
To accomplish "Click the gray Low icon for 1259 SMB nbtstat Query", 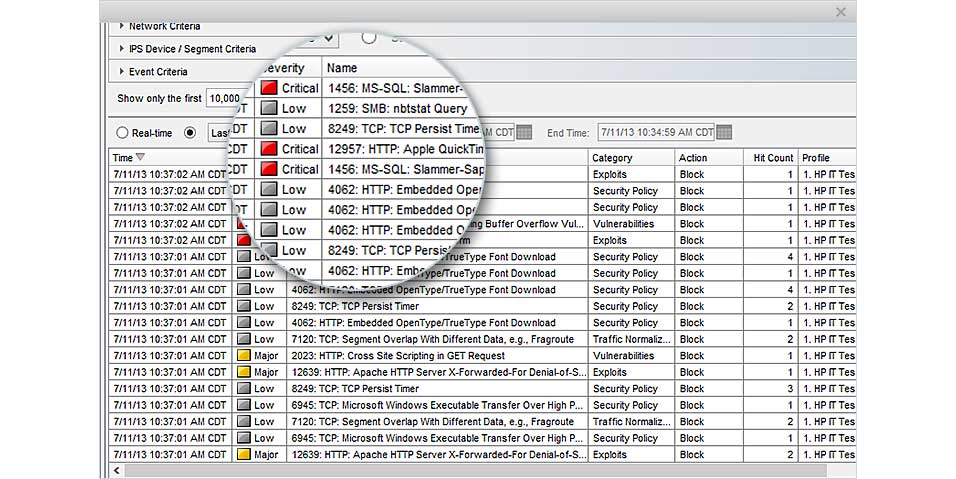I will (268, 108).
